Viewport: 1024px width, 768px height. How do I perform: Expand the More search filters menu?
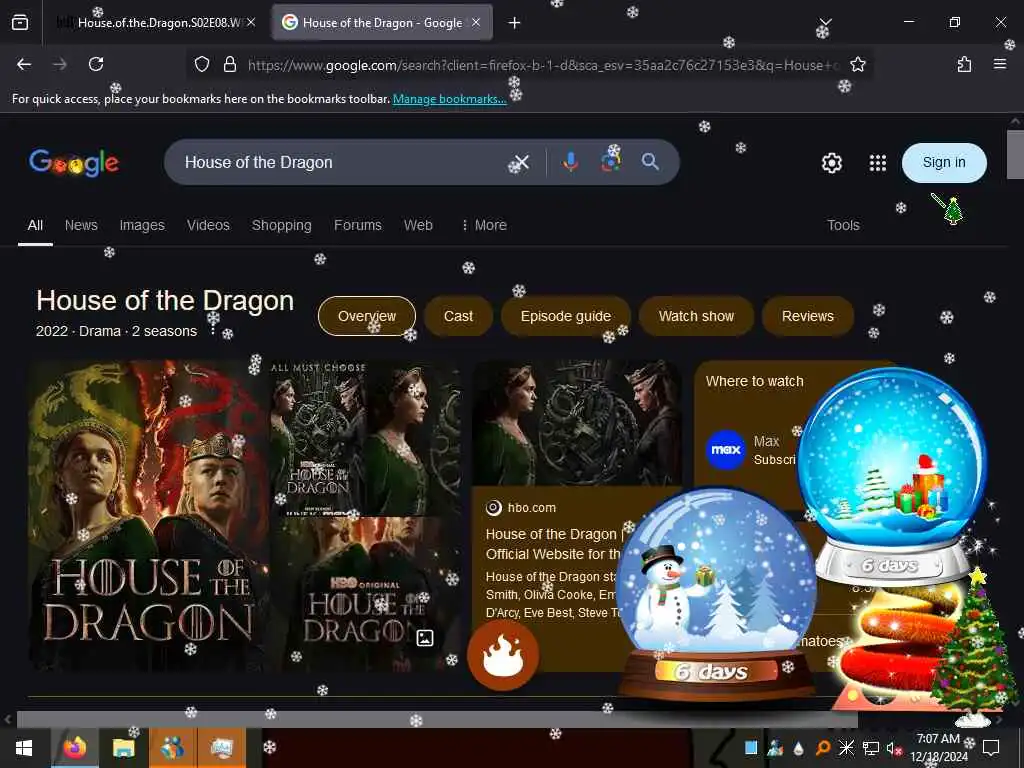pyautogui.click(x=484, y=225)
